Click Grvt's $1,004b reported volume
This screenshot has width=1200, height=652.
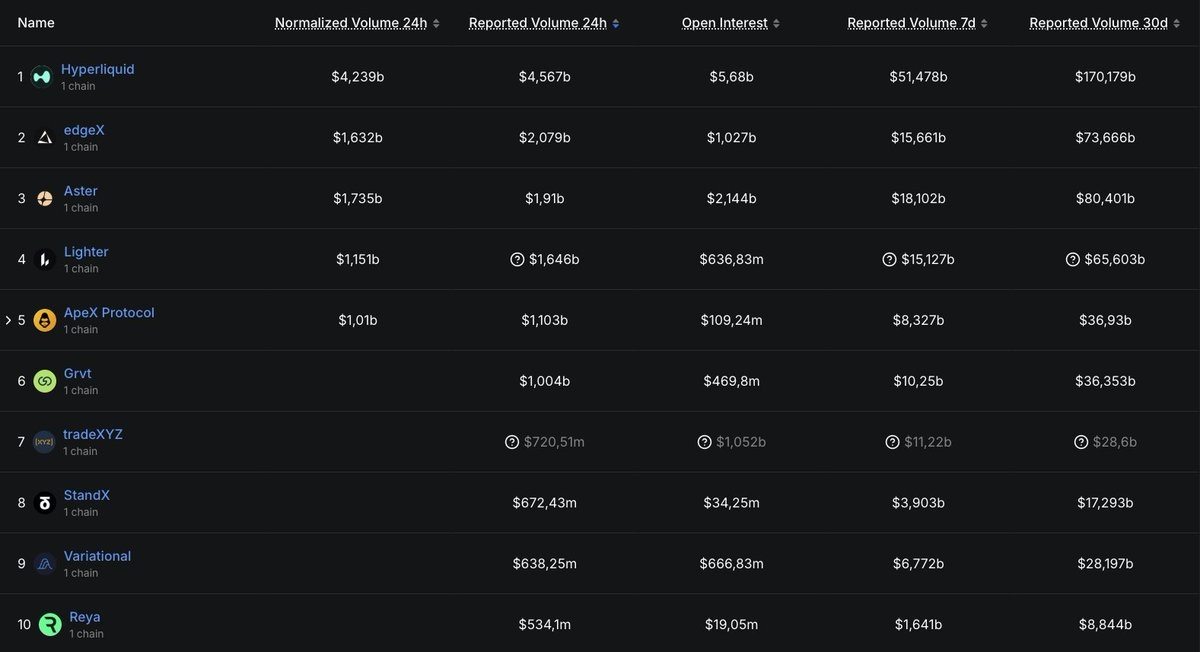[x=545, y=381]
